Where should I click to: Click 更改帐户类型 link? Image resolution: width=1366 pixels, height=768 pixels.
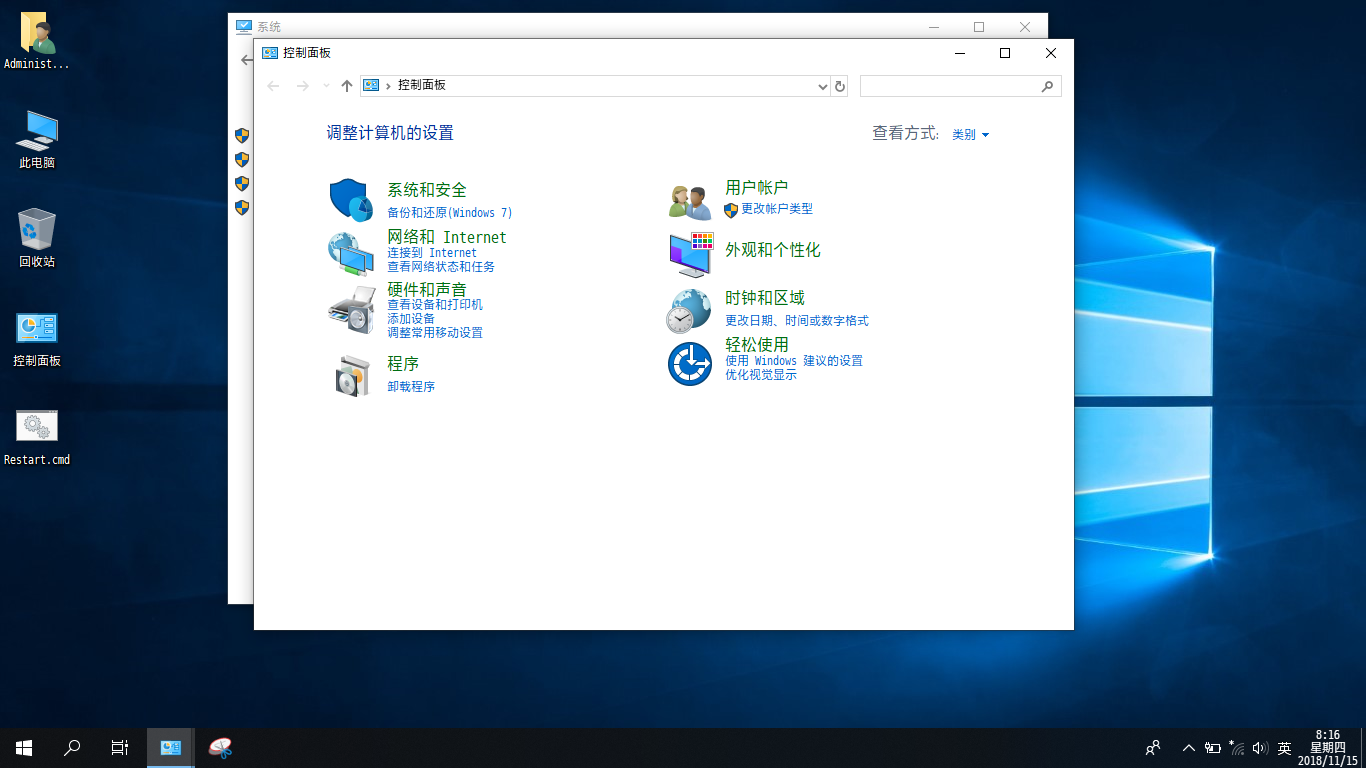click(x=776, y=209)
